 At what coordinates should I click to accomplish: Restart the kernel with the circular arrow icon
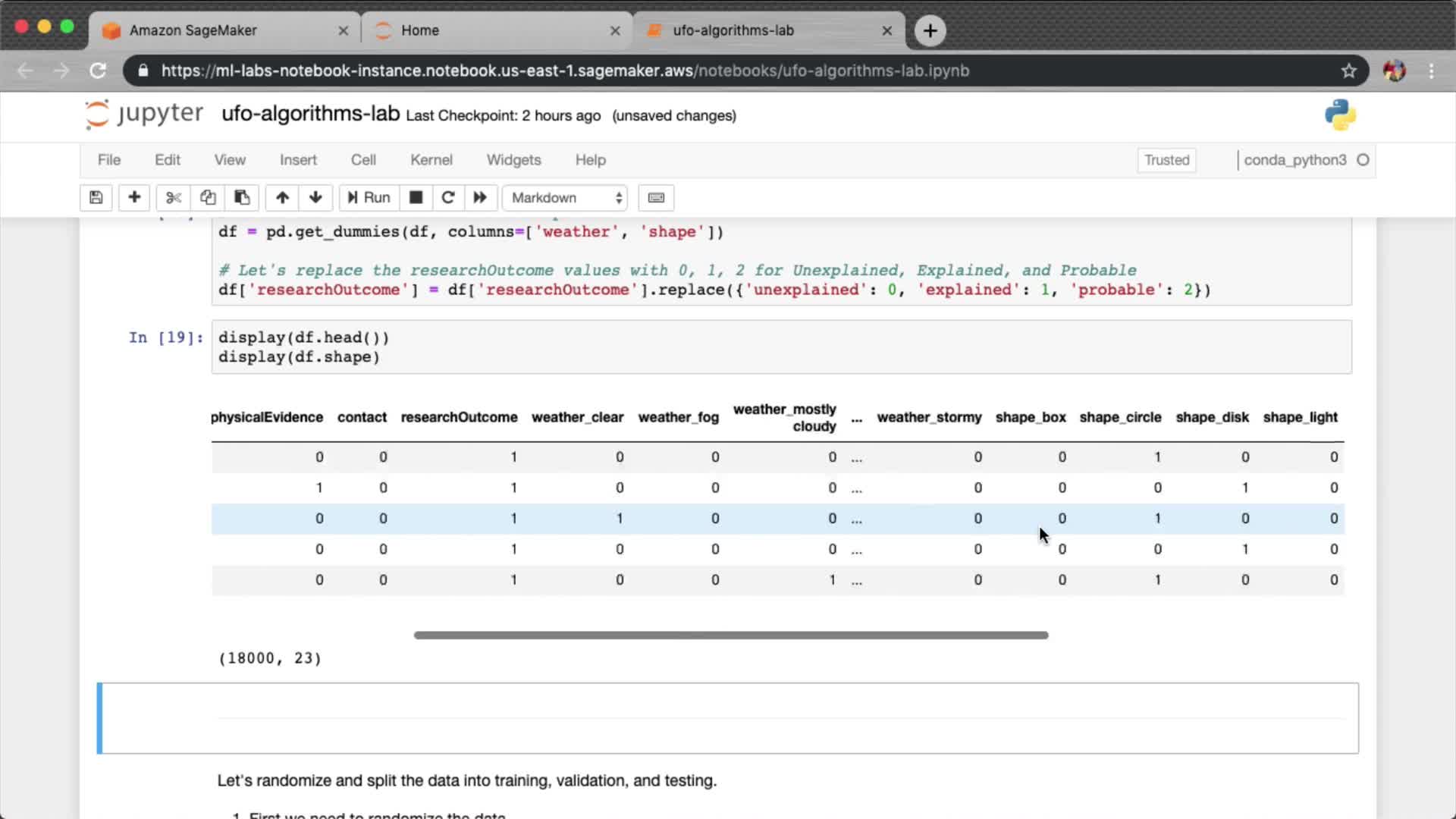click(448, 198)
